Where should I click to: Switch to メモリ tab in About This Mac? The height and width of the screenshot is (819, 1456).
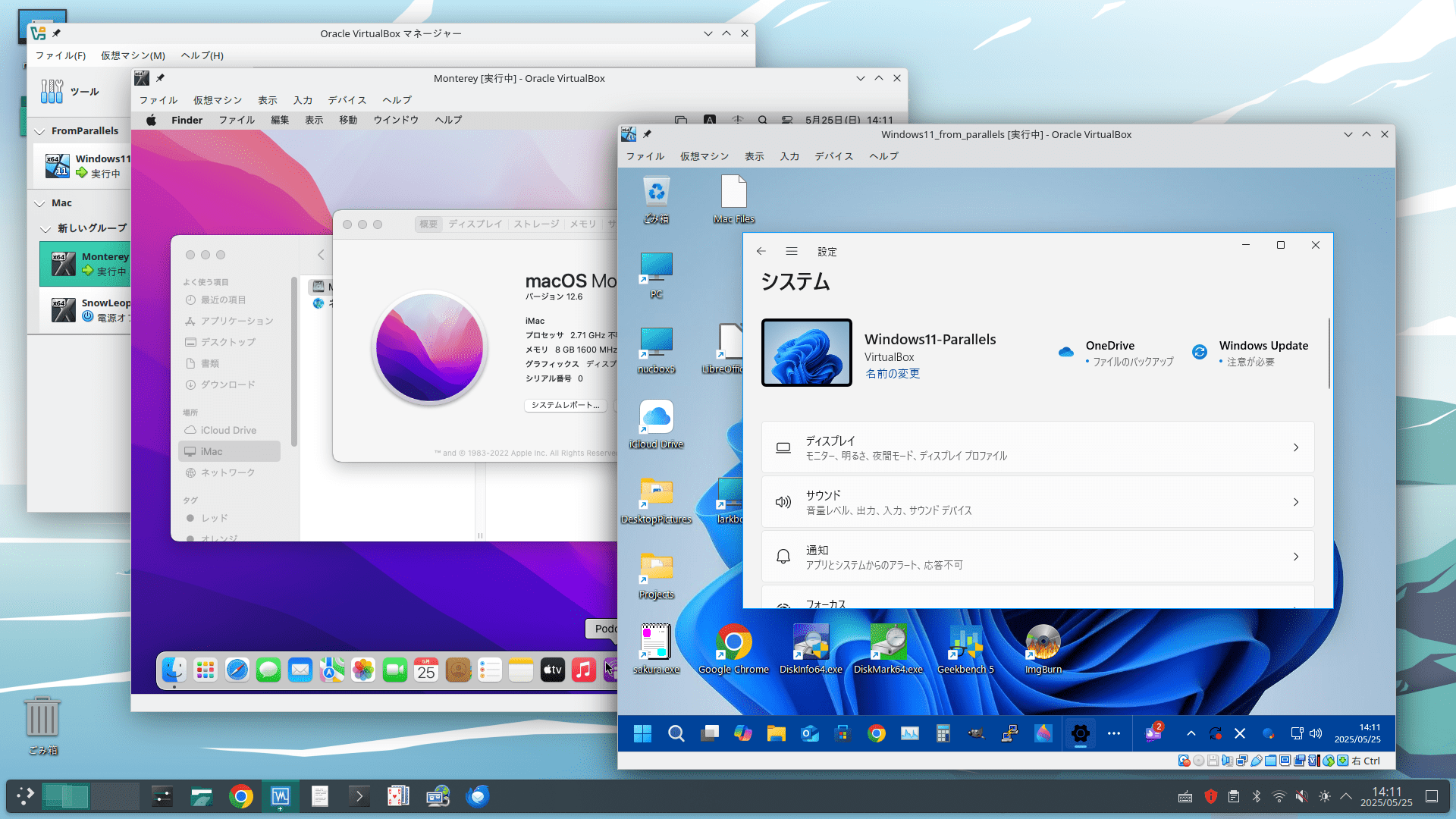pyautogui.click(x=583, y=224)
